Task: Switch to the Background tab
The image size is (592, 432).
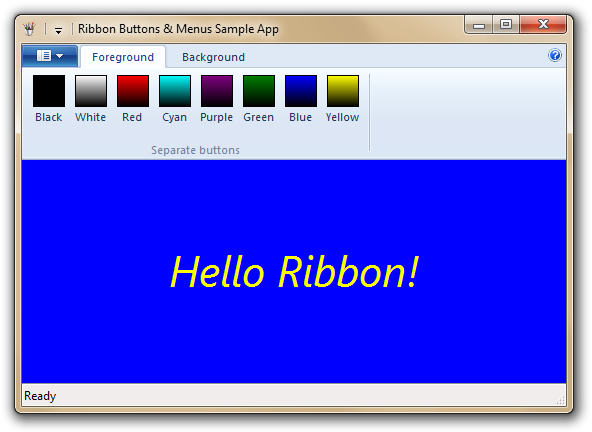Action: tap(213, 57)
